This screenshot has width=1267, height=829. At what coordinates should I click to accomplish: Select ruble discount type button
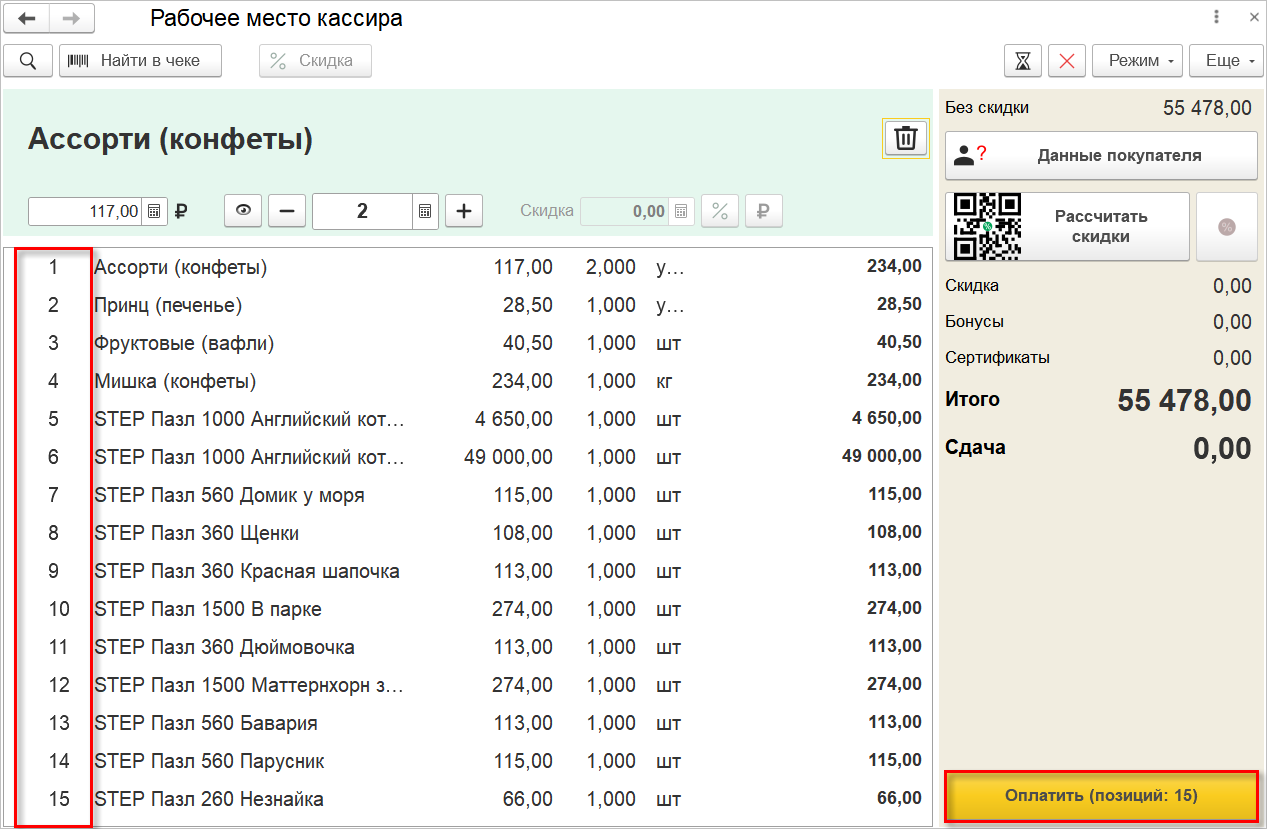point(764,211)
